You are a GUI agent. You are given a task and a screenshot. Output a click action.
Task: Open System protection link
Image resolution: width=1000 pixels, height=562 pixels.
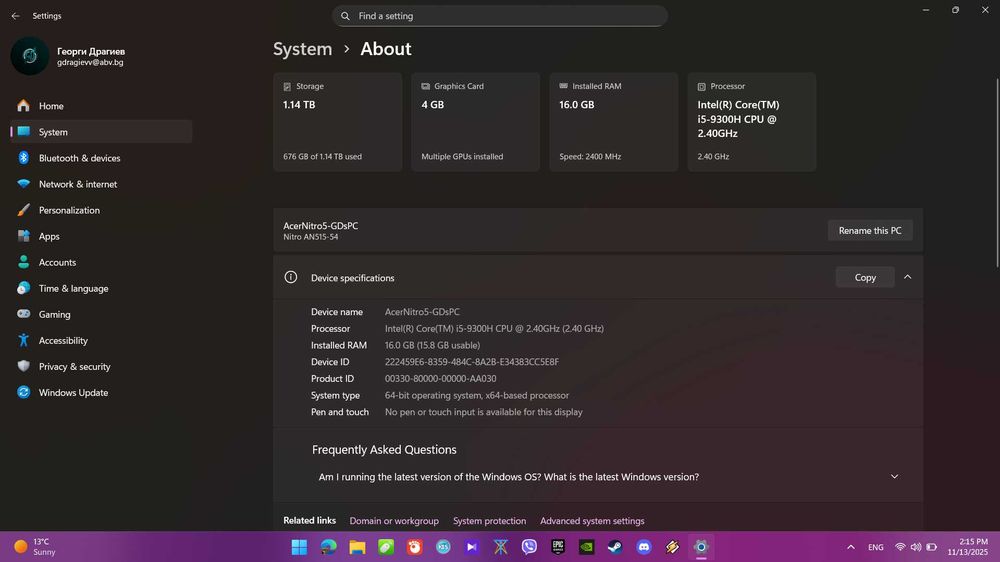[x=489, y=521]
